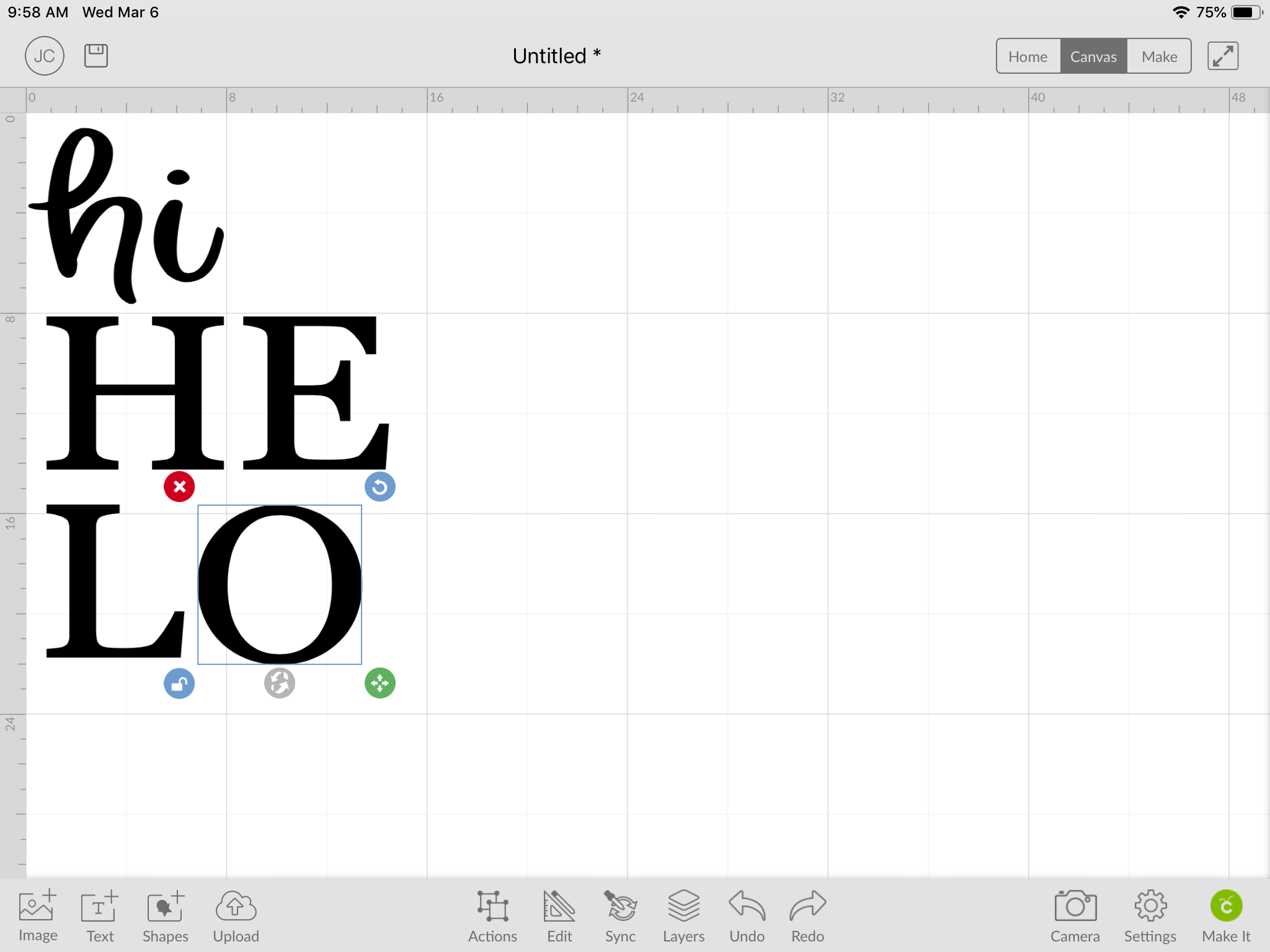Open the JC profile avatar
The width and height of the screenshot is (1270, 952).
click(x=45, y=56)
